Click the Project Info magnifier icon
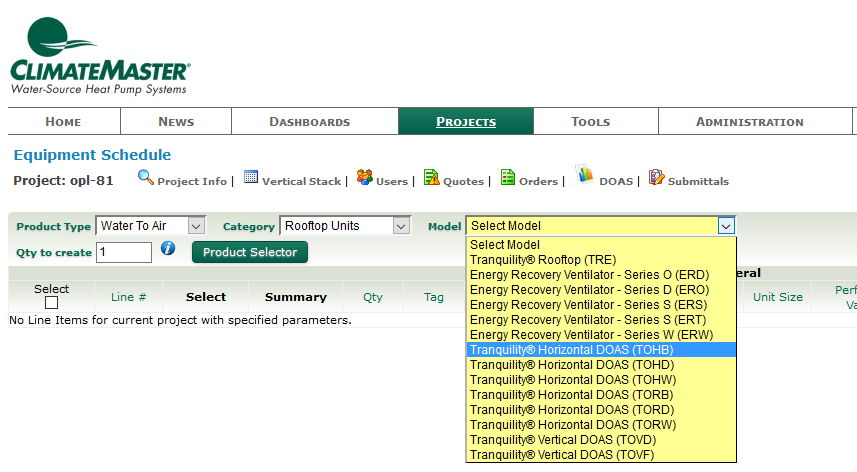This screenshot has height=472, width=857. 145,177
